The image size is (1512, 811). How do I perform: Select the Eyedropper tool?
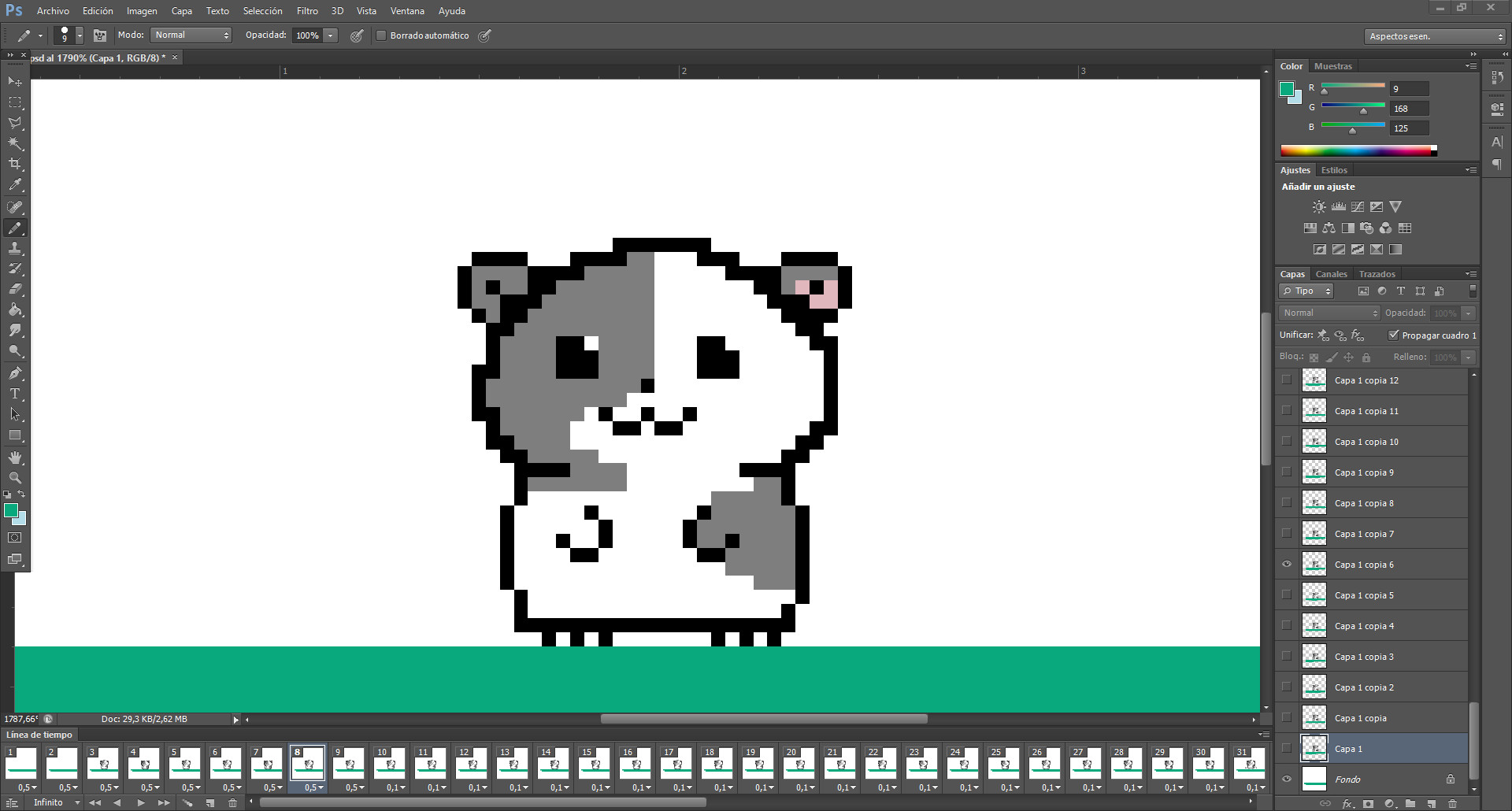(15, 185)
